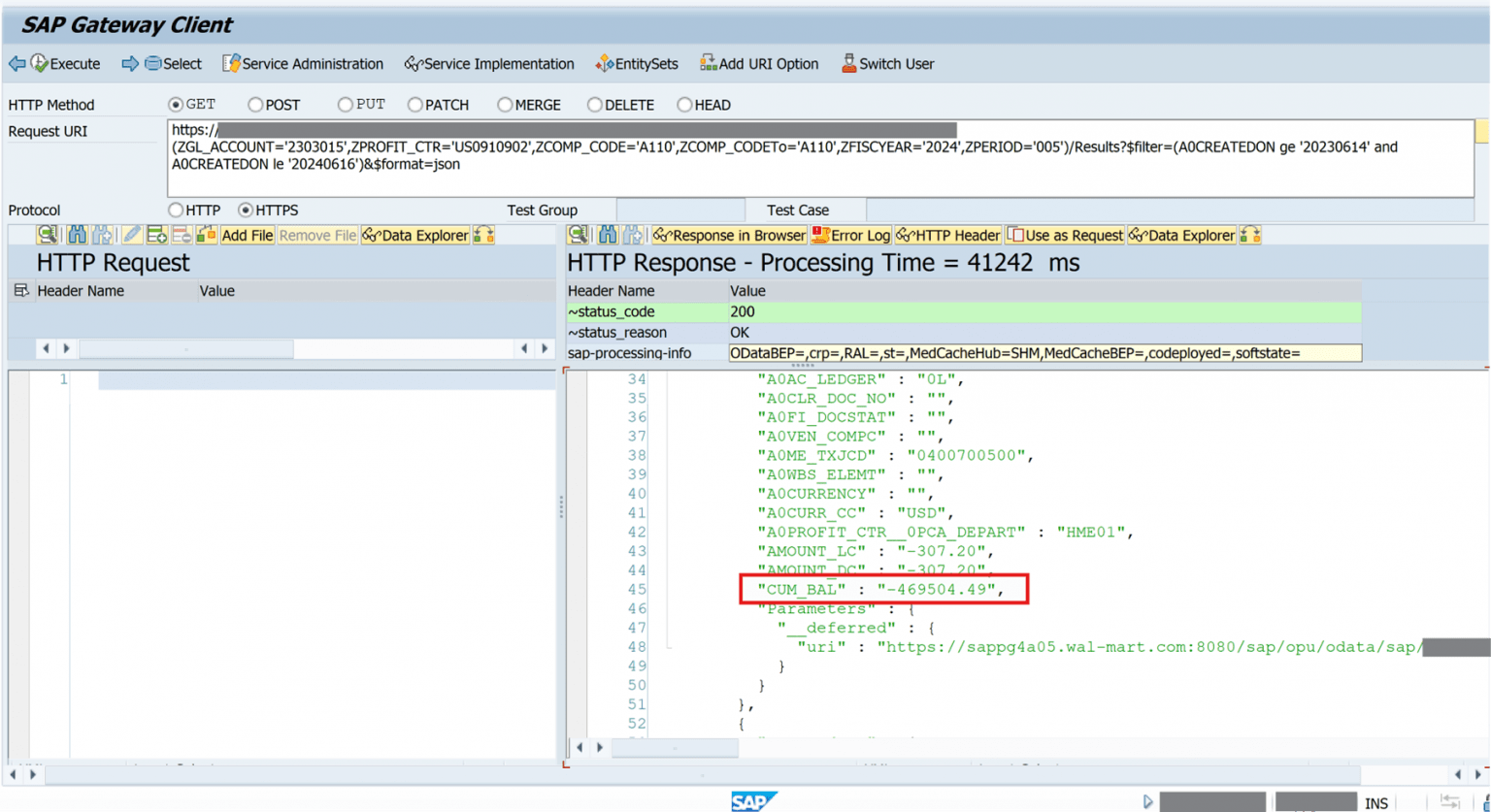Select the pencil edit icon in request toolbar
This screenshot has height=812, width=1491.
133,235
